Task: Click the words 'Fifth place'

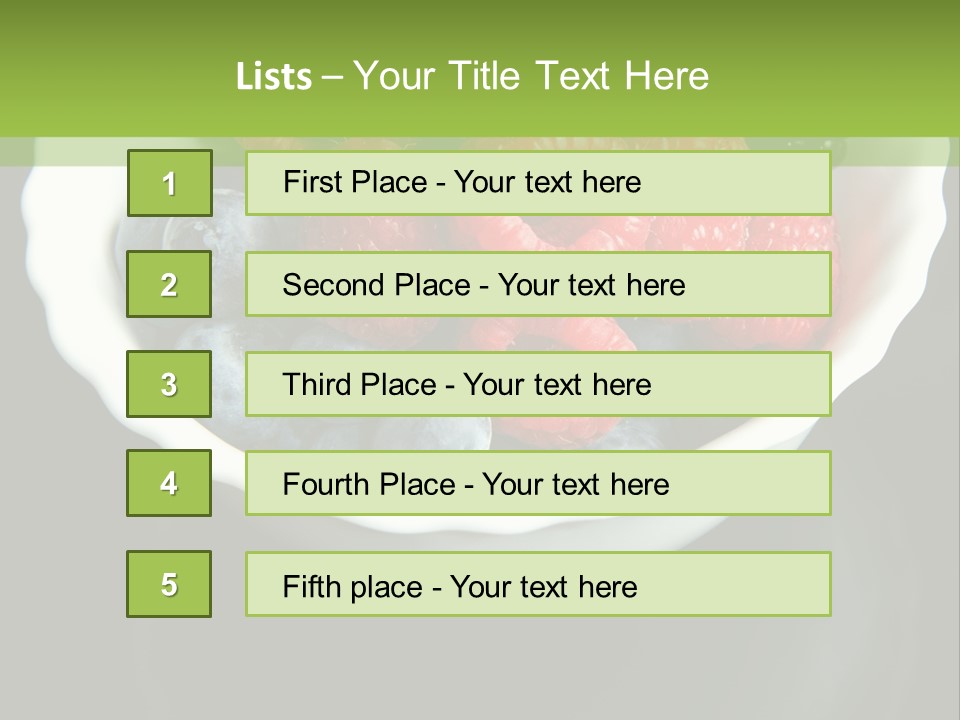Action: (353, 587)
